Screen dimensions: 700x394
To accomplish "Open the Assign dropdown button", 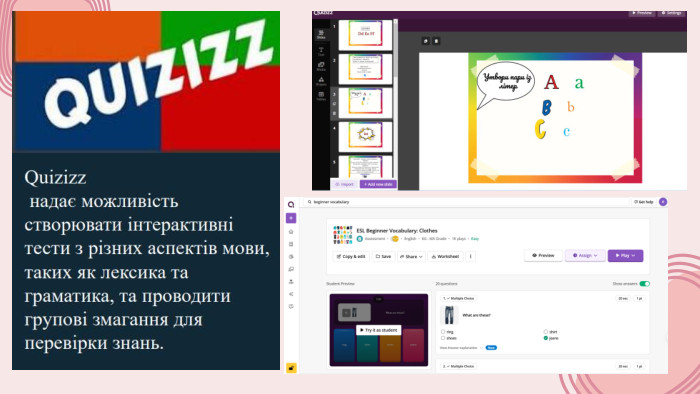I will [585, 256].
